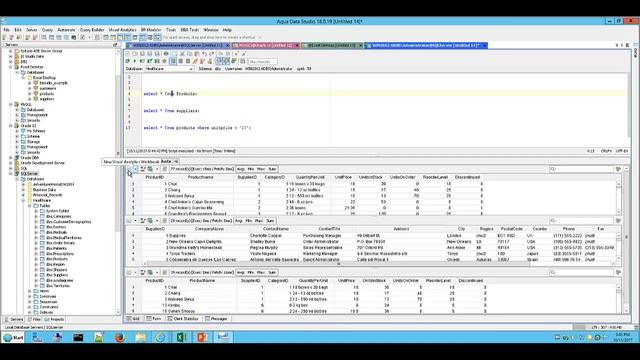Viewport: 640px width, 360px height.
Task: Click the 'New Orleans Cajun Delights' cell
Action: [195, 242]
